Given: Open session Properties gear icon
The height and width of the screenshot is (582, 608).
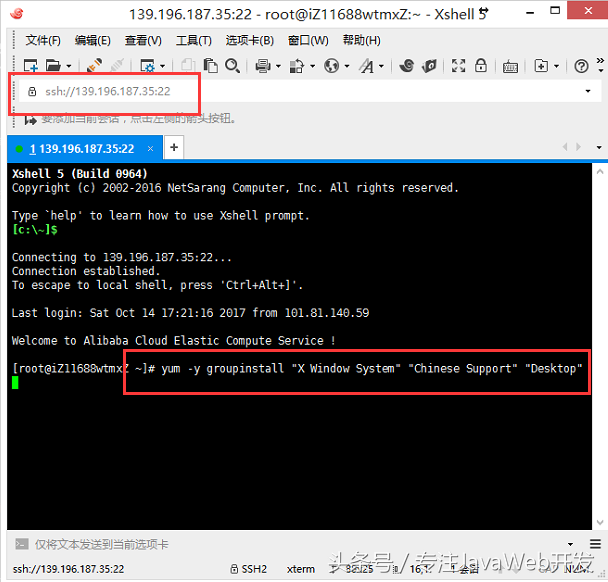Looking at the screenshot, I should 147,66.
